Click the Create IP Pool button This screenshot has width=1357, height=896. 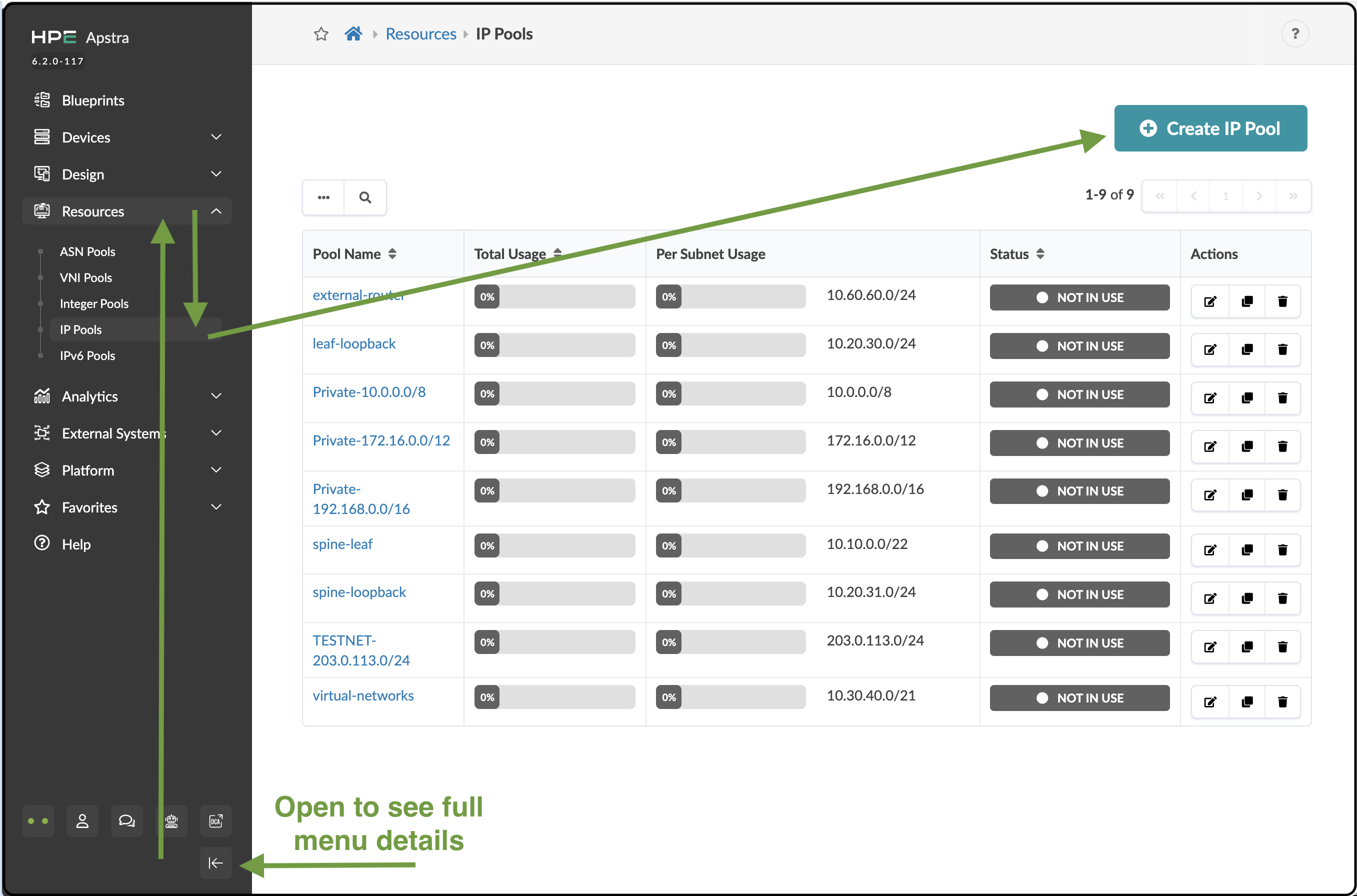(x=1210, y=128)
